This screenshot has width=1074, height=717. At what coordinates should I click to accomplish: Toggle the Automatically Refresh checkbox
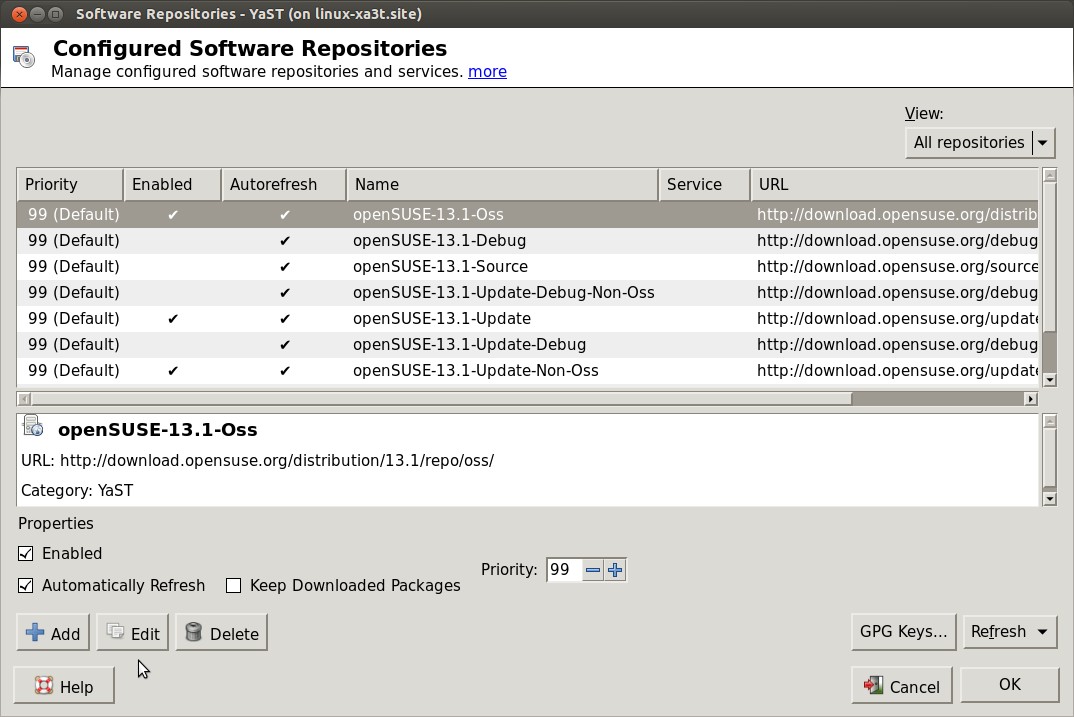pyautogui.click(x=25, y=586)
